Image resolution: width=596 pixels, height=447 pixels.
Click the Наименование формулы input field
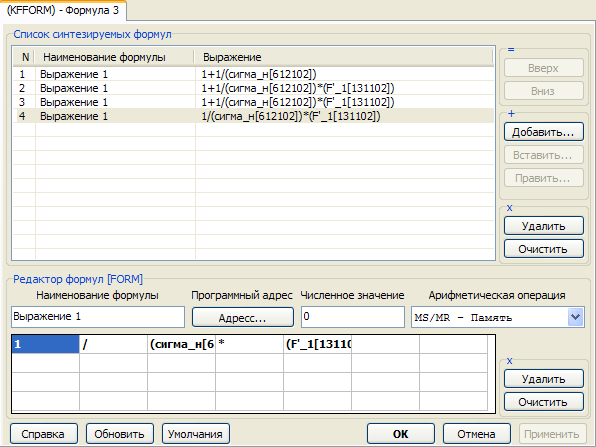click(98, 317)
